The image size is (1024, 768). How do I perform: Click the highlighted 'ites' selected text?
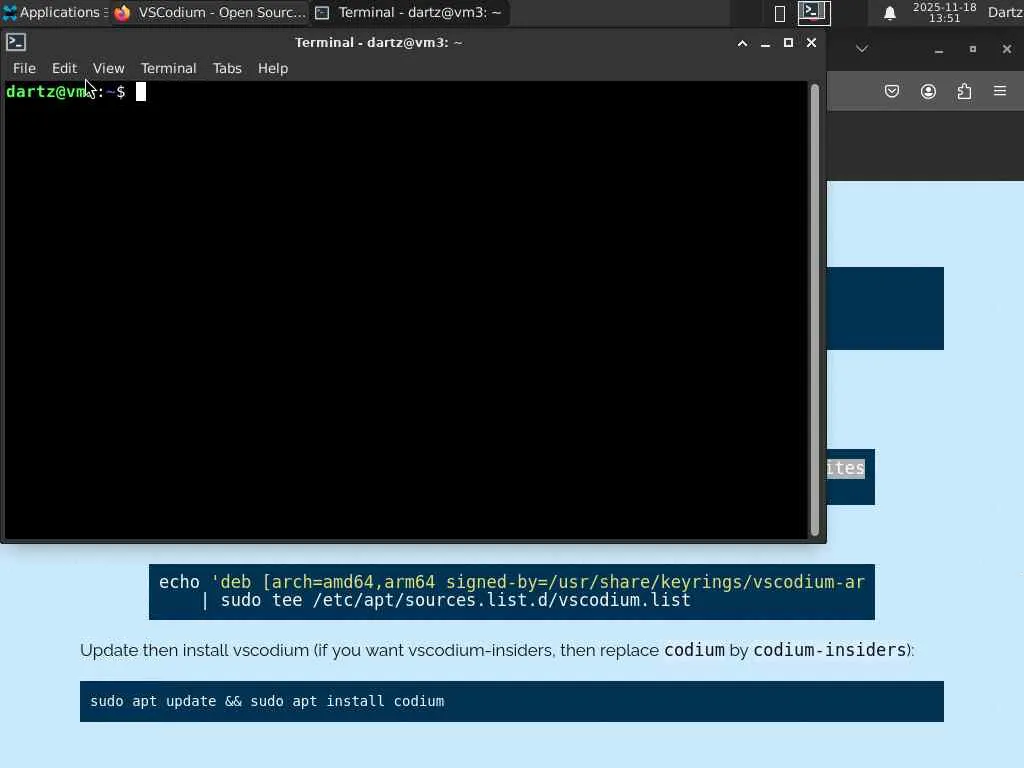click(846, 468)
